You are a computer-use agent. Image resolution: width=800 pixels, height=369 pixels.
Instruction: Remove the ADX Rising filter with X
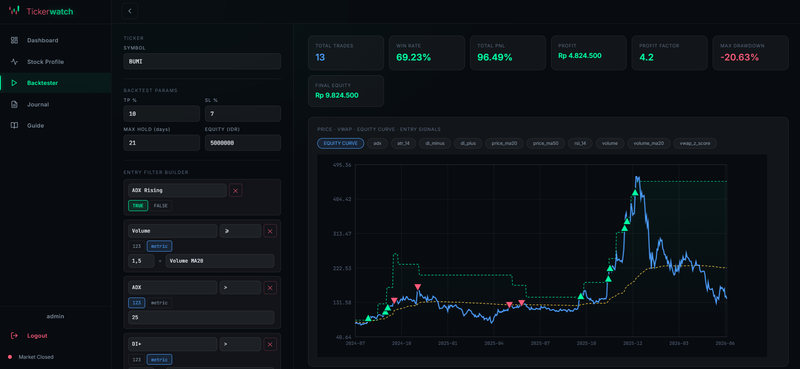coord(235,190)
